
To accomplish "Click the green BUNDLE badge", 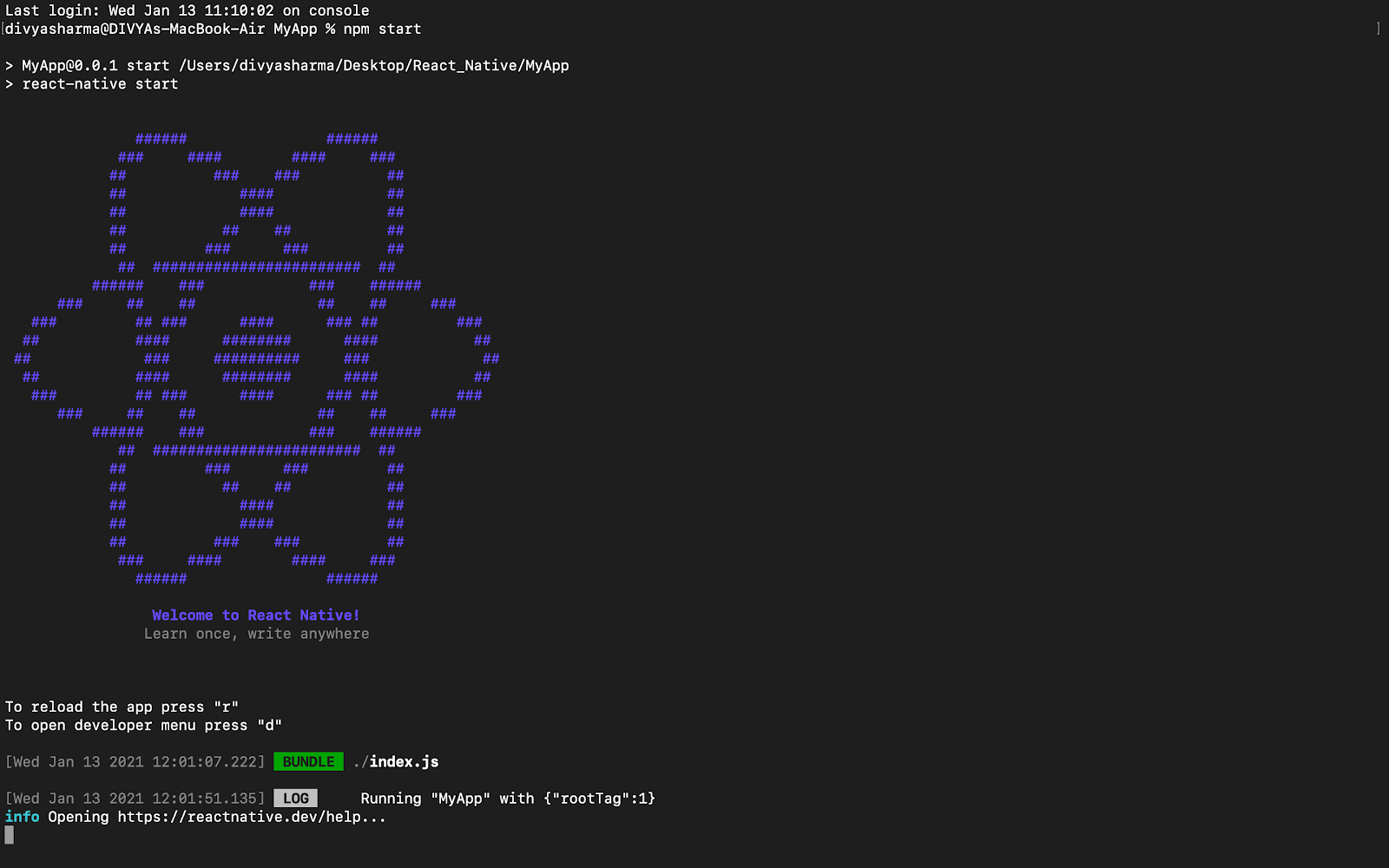I will (308, 761).
